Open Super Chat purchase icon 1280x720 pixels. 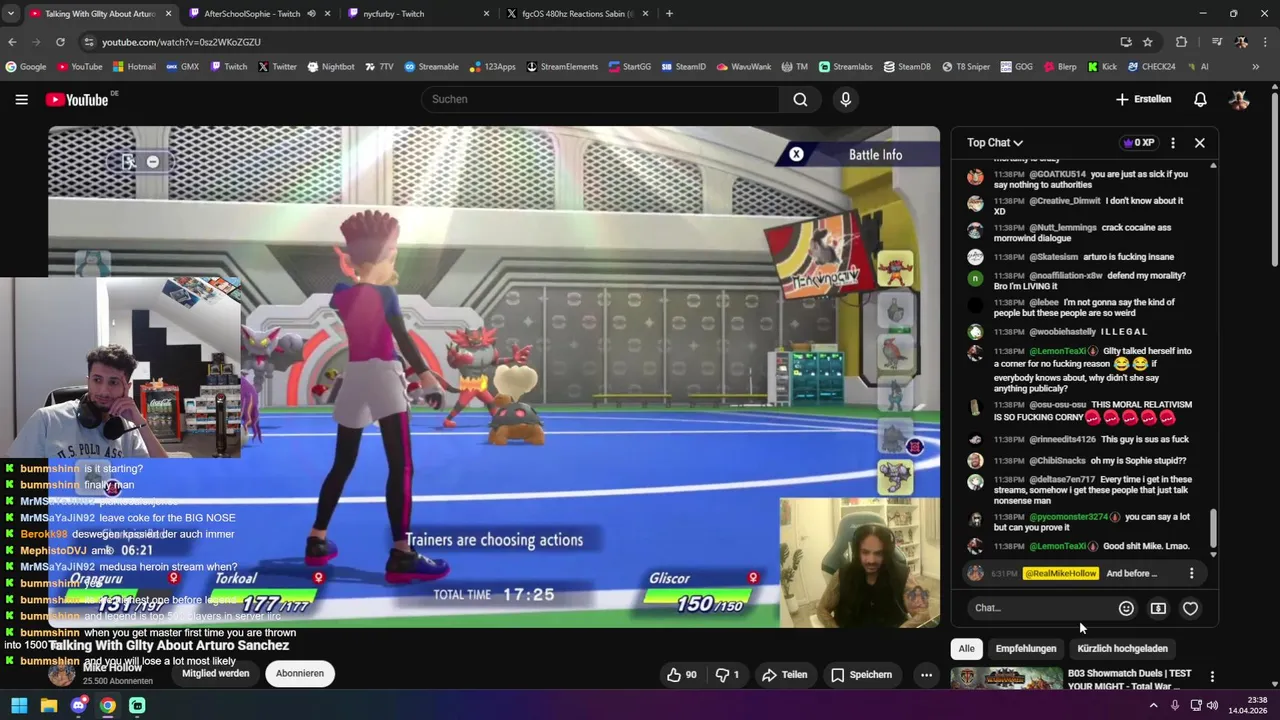(1158, 608)
